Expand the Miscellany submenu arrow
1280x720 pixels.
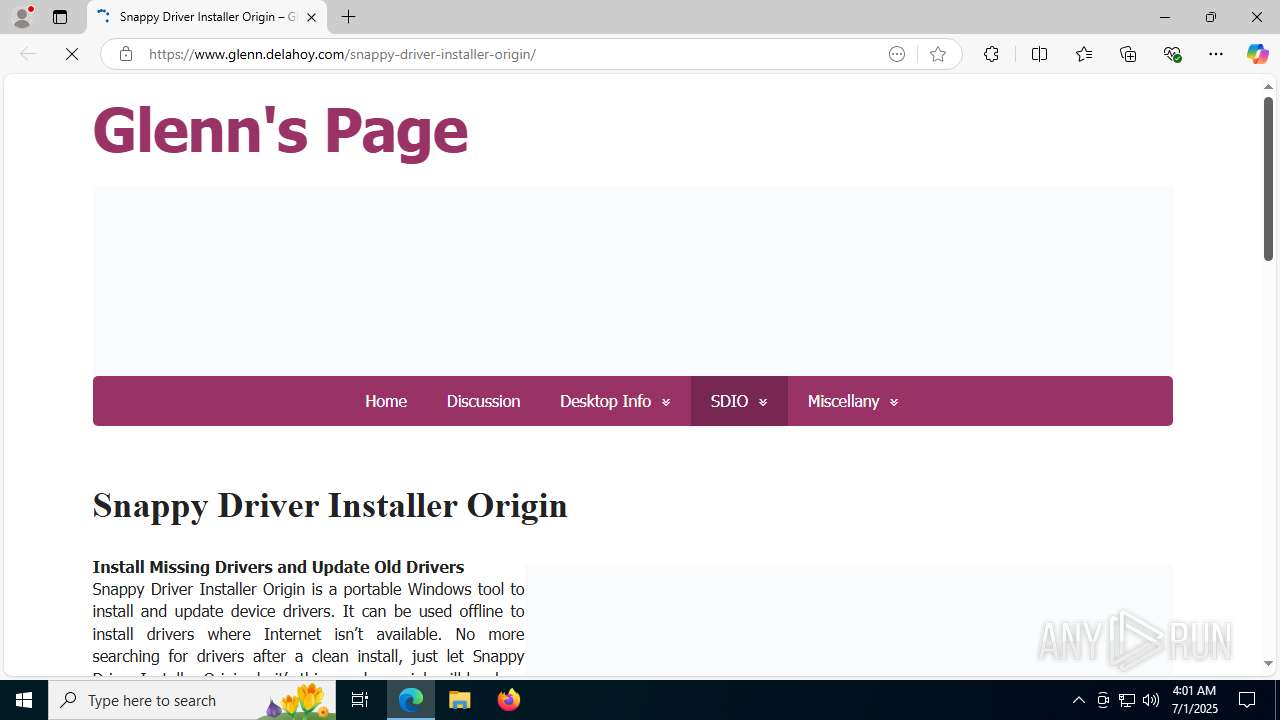[894, 402]
